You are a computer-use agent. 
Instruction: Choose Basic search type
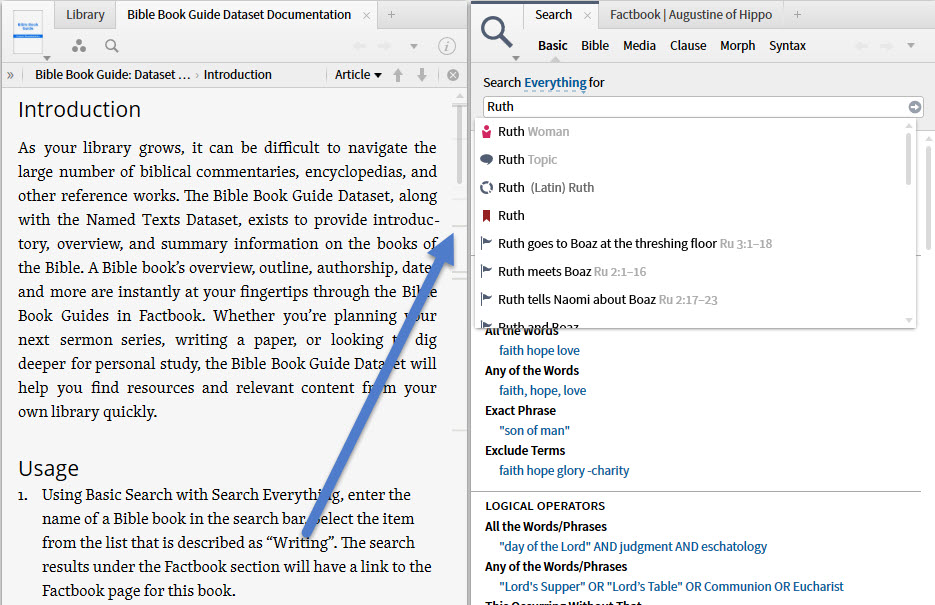pyautogui.click(x=553, y=45)
